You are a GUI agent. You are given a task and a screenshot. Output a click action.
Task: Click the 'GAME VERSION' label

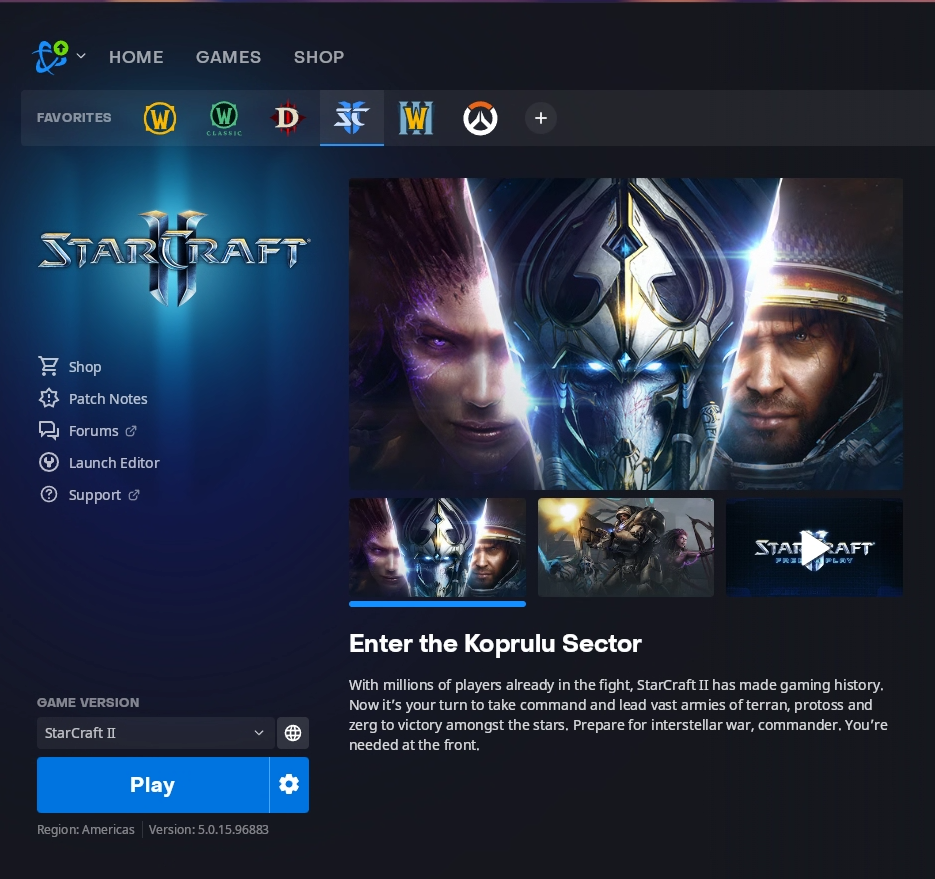(x=88, y=702)
